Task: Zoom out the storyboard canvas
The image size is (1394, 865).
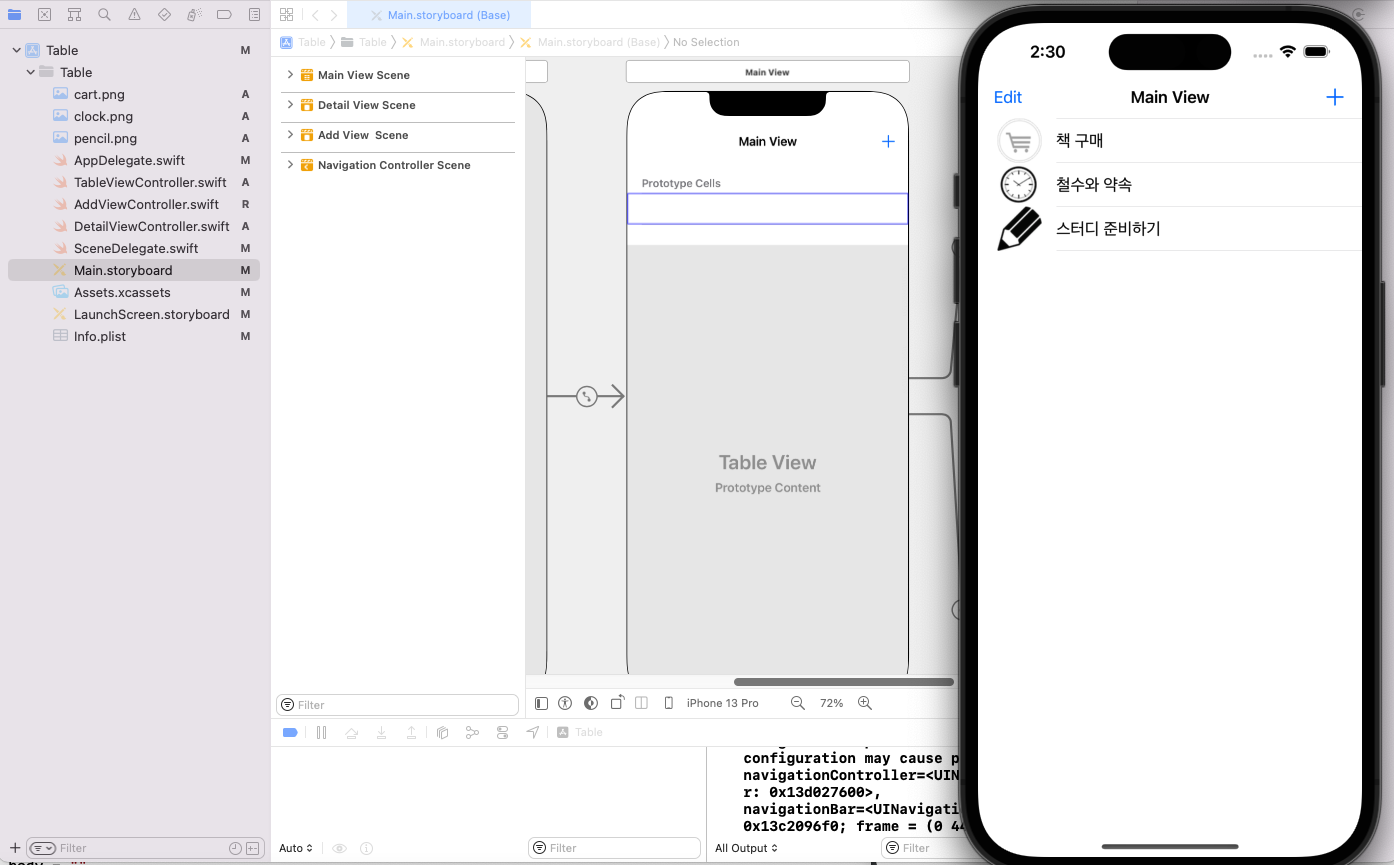Action: coord(798,703)
